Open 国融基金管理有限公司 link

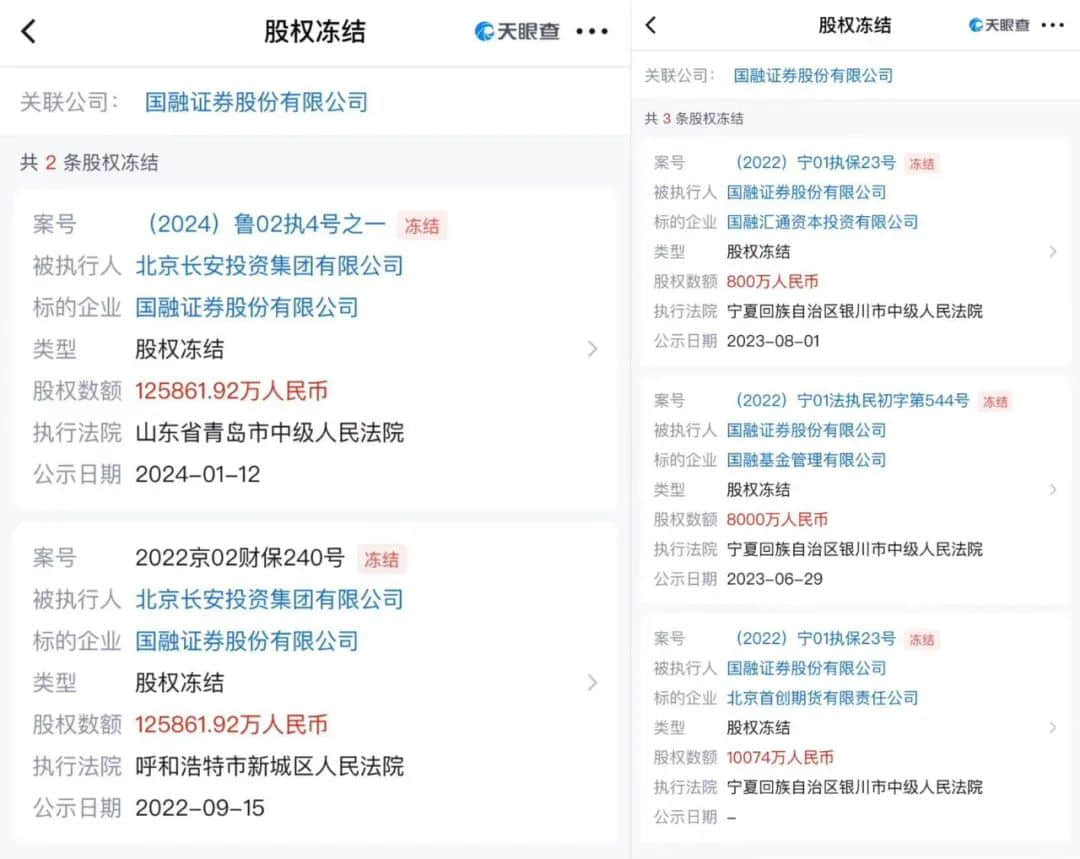pyautogui.click(x=807, y=459)
